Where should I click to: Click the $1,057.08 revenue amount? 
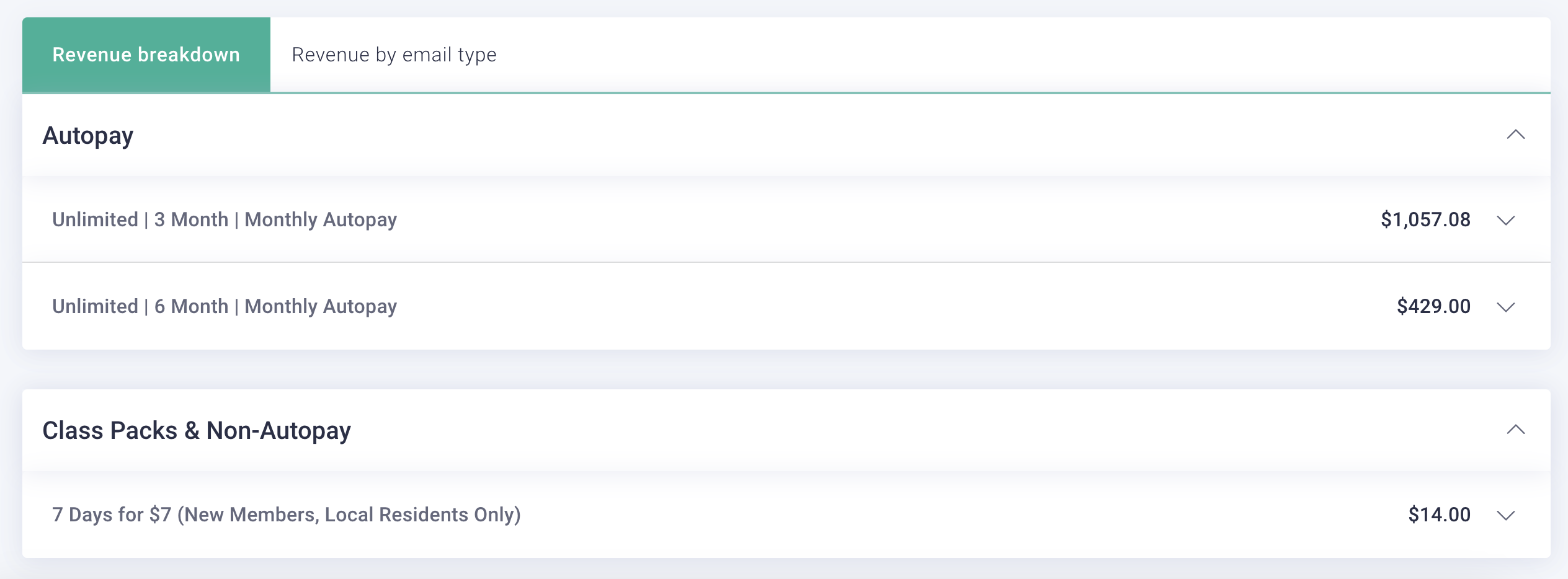1425,219
